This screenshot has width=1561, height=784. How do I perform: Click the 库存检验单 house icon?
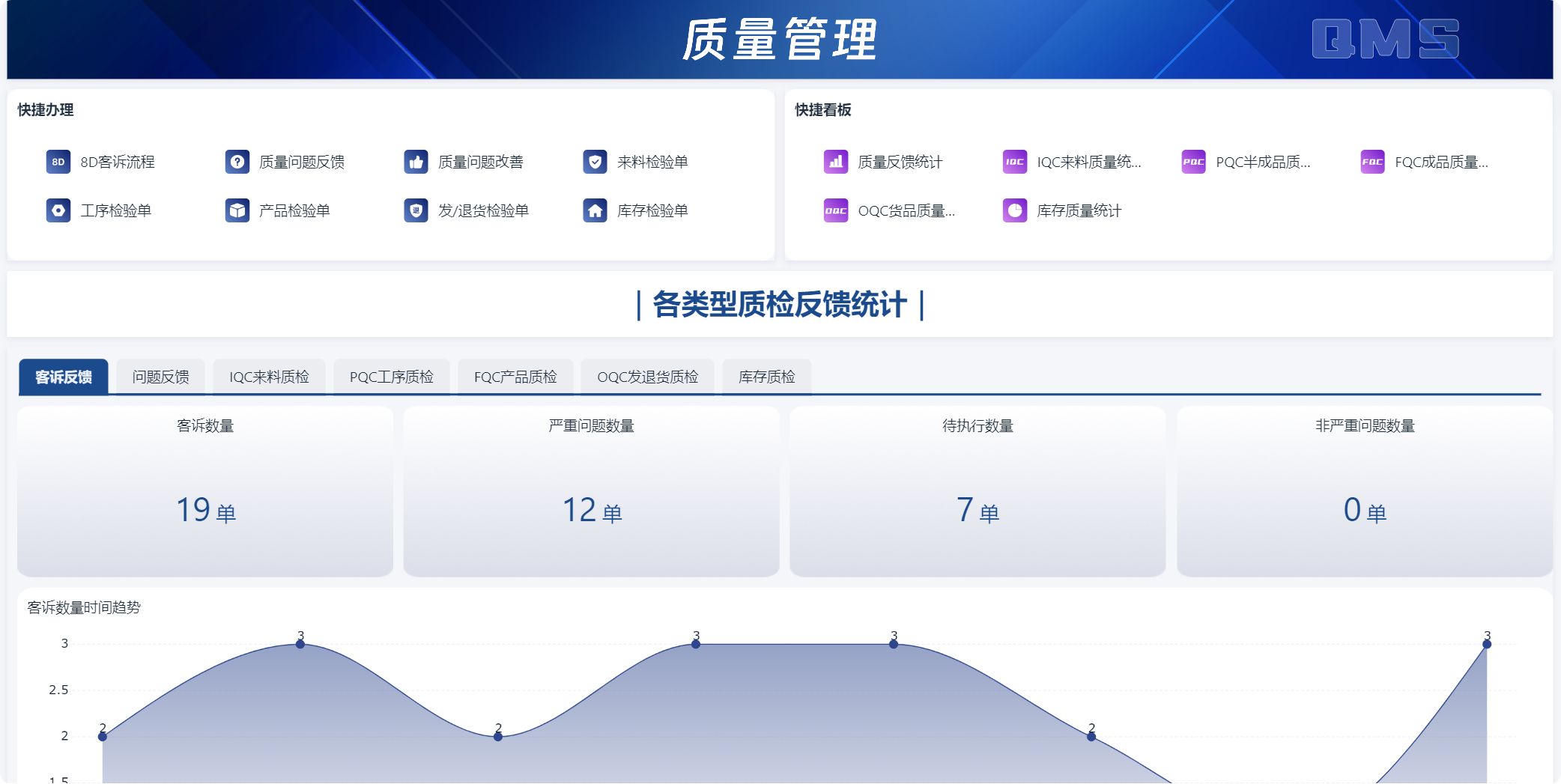(595, 210)
